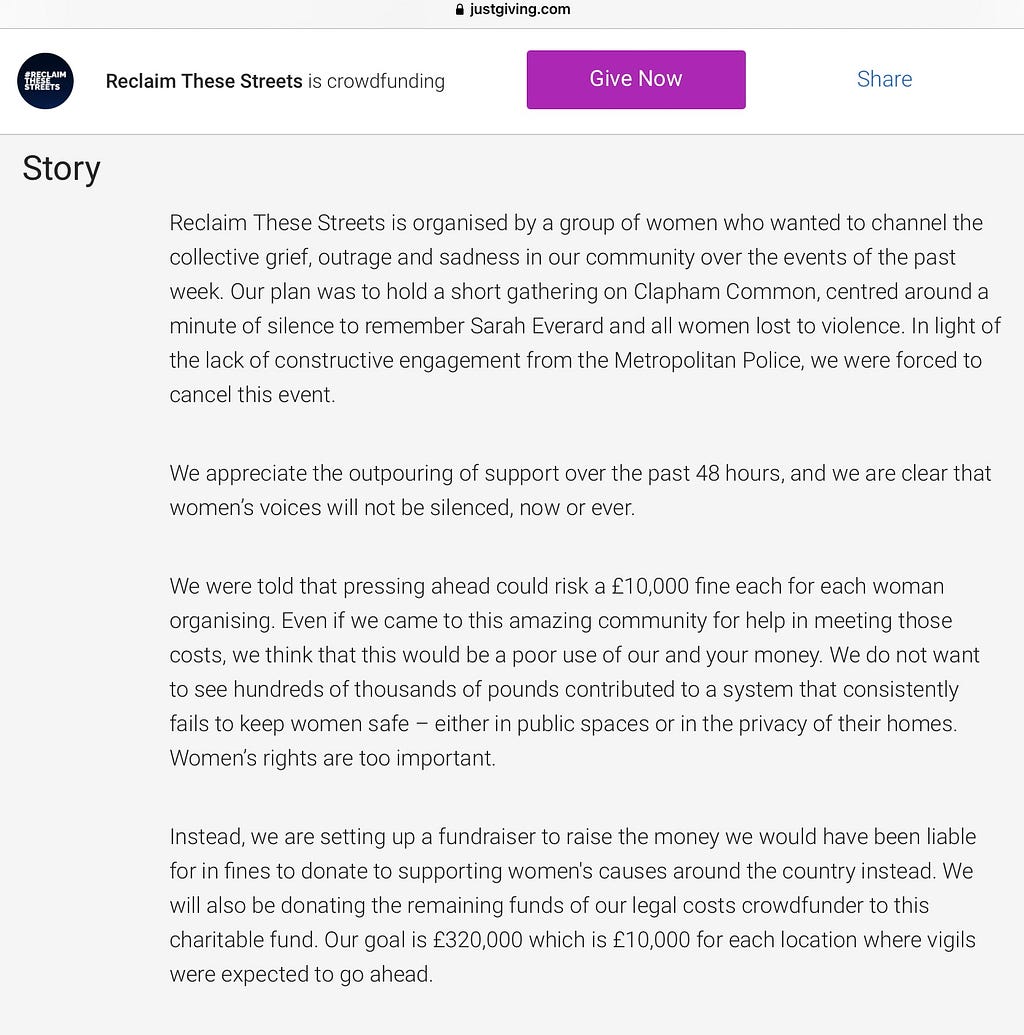Screen dimensions: 1024x1035
Task: Select the Story section heading
Action: 61,168
